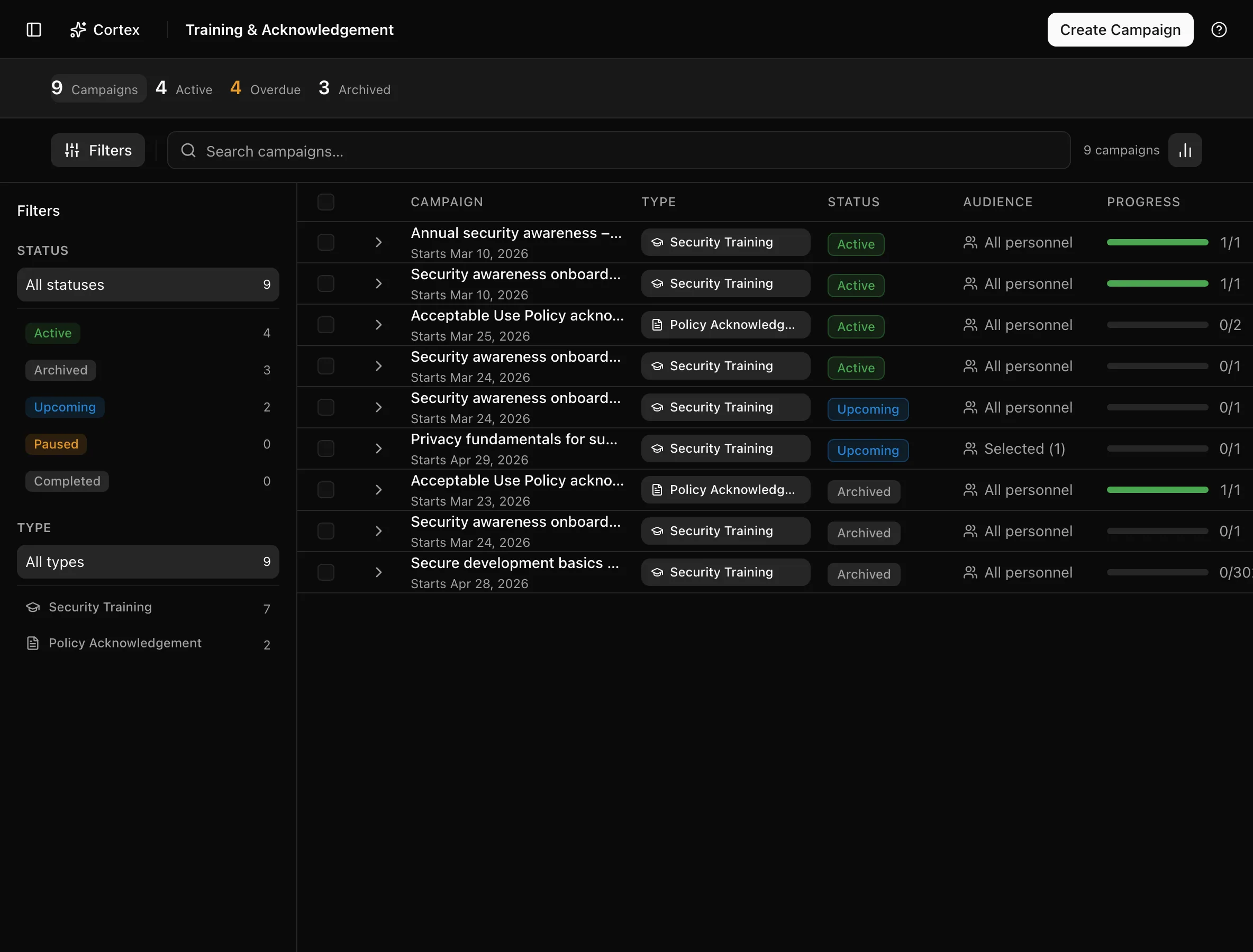Choose the All types filter
The width and height of the screenshot is (1253, 952).
(148, 562)
